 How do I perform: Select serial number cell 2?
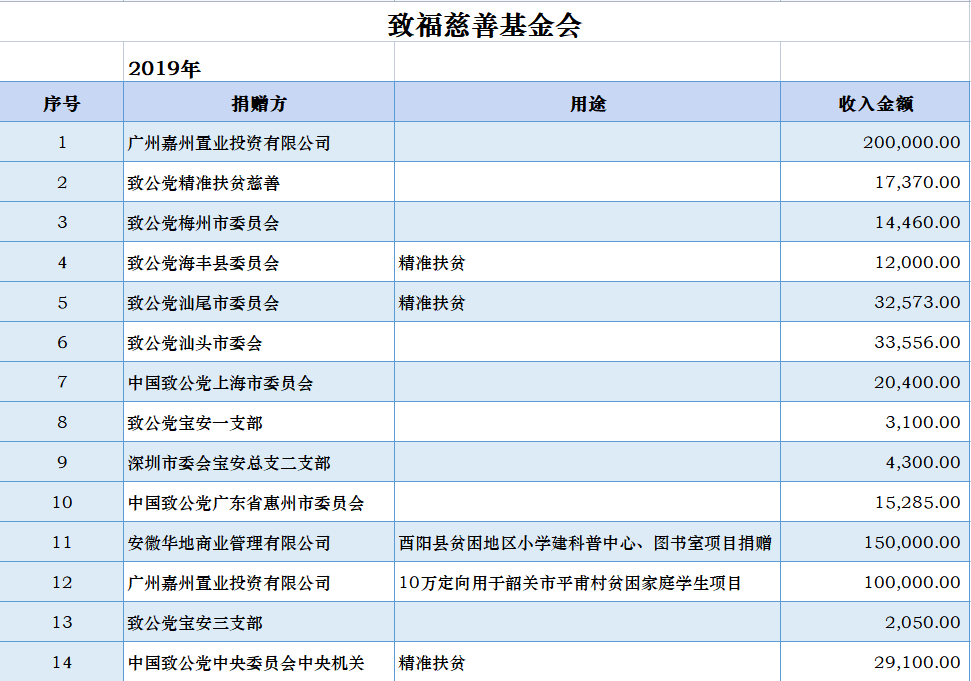coord(61,182)
